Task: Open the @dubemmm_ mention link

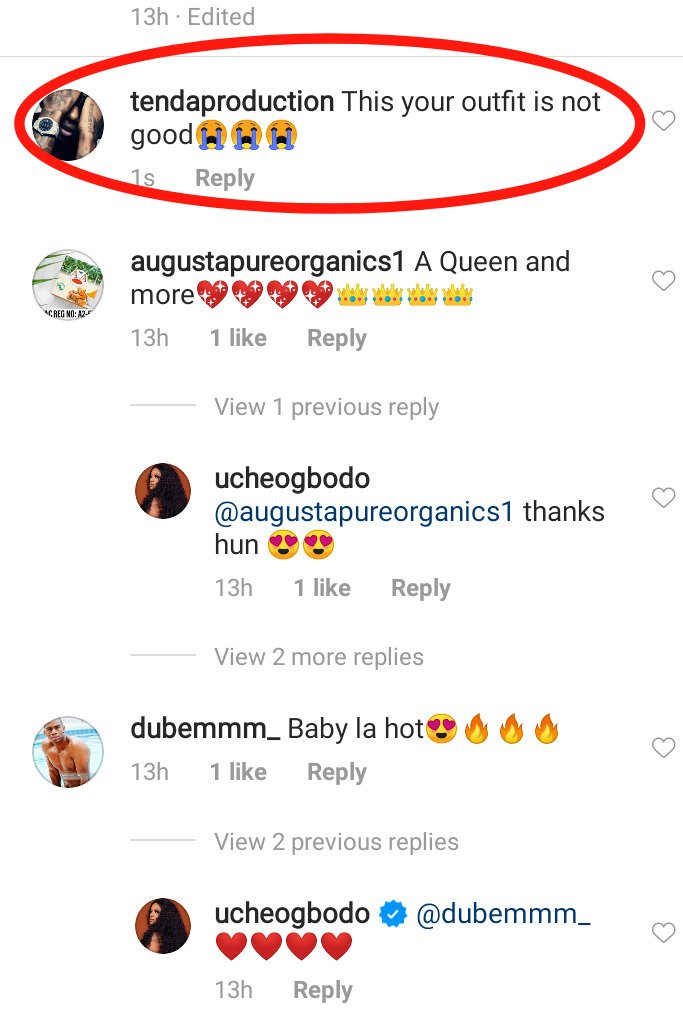Action: tap(503, 914)
